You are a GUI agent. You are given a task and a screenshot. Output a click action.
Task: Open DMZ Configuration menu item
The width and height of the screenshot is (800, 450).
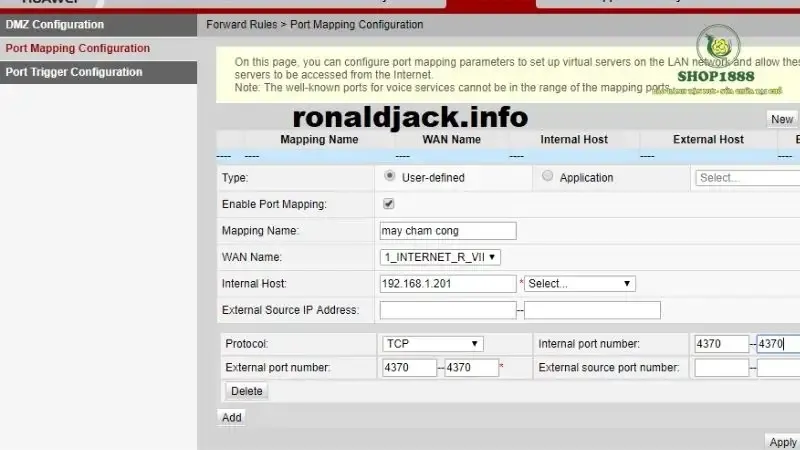pos(54,24)
